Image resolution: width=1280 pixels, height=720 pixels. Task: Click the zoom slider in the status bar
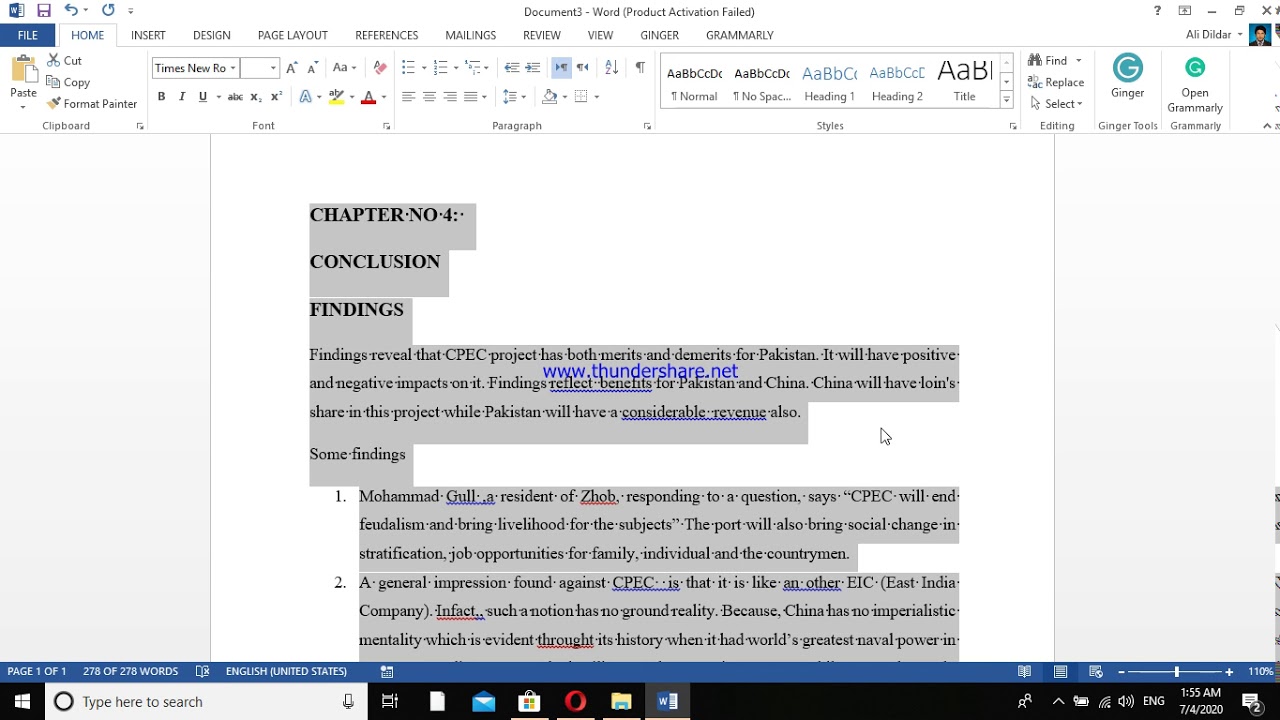(x=1176, y=672)
